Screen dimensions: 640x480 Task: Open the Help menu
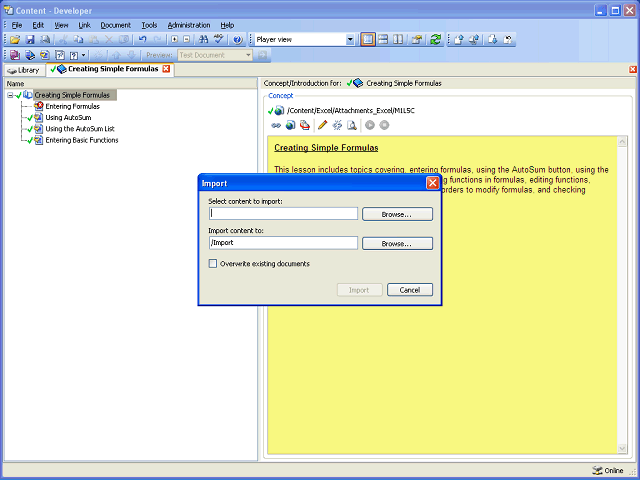[x=227, y=25]
